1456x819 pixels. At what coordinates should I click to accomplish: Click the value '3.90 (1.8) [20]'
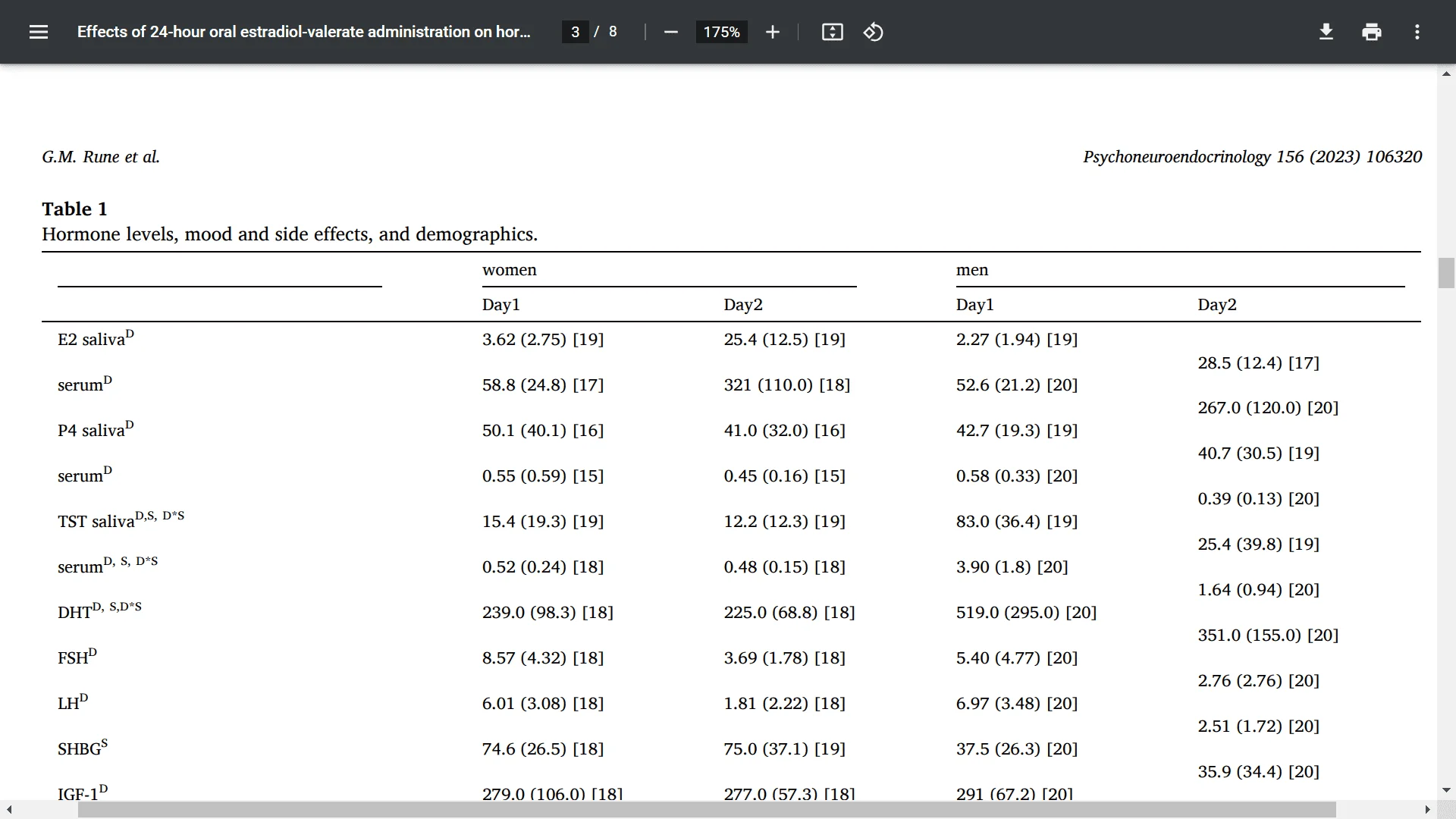click(x=1012, y=566)
